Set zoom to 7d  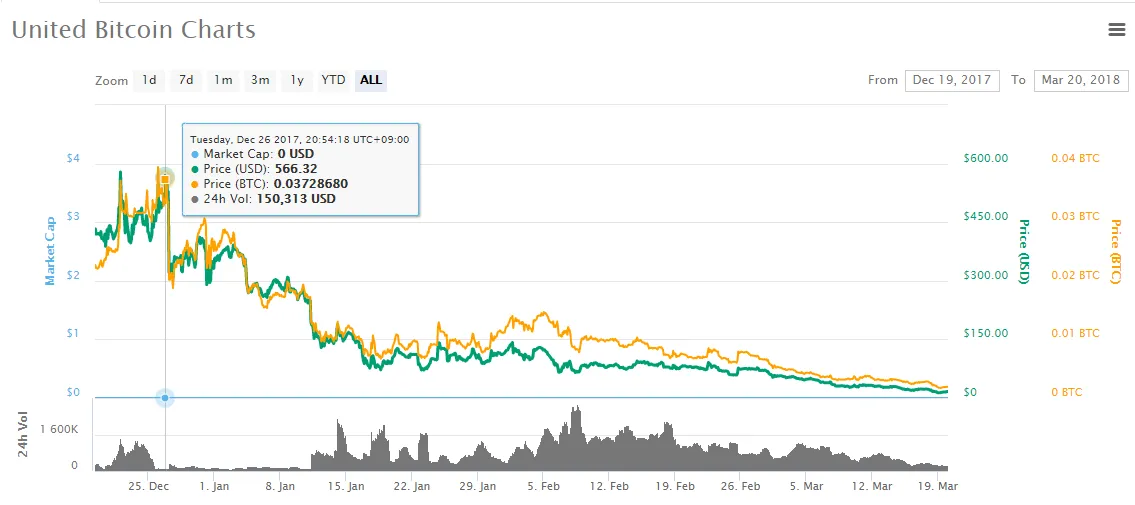coord(186,80)
